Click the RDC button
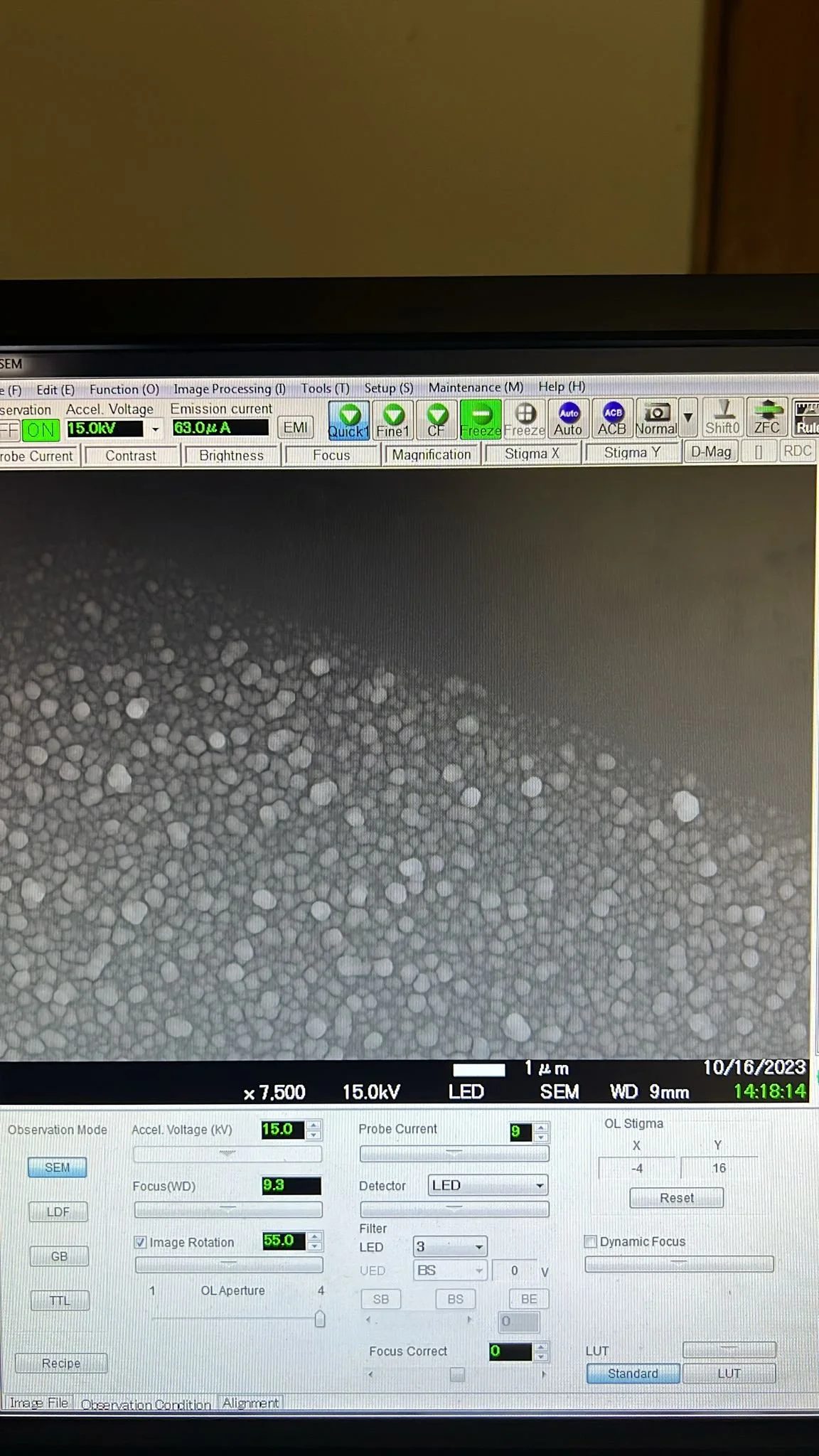 798,451
